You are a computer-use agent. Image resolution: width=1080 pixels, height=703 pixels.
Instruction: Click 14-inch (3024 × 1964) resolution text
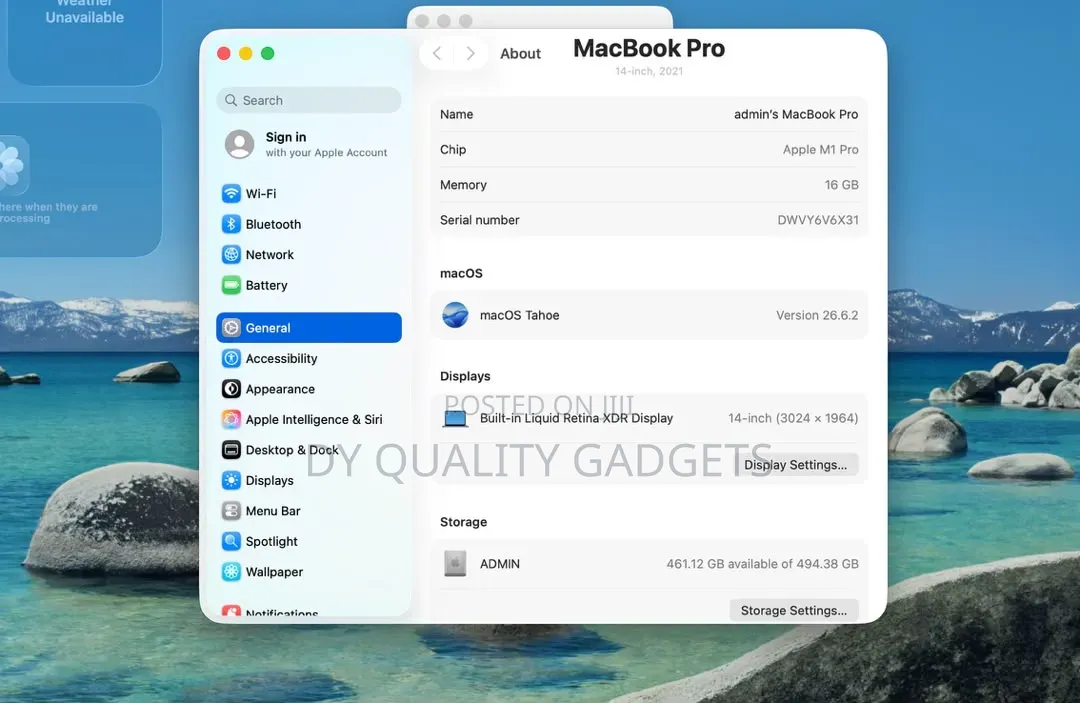793,418
